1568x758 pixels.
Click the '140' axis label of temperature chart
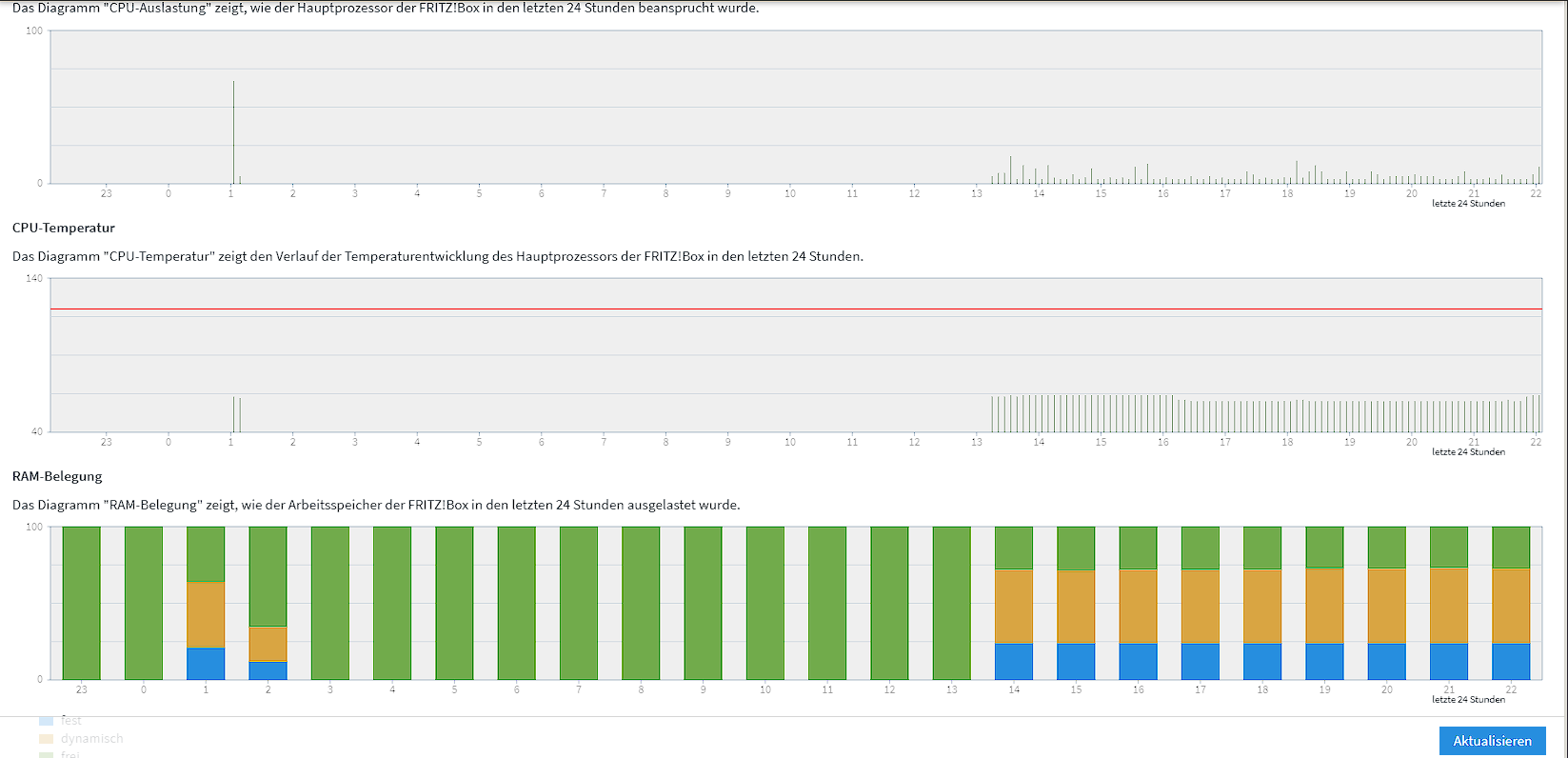click(x=34, y=279)
